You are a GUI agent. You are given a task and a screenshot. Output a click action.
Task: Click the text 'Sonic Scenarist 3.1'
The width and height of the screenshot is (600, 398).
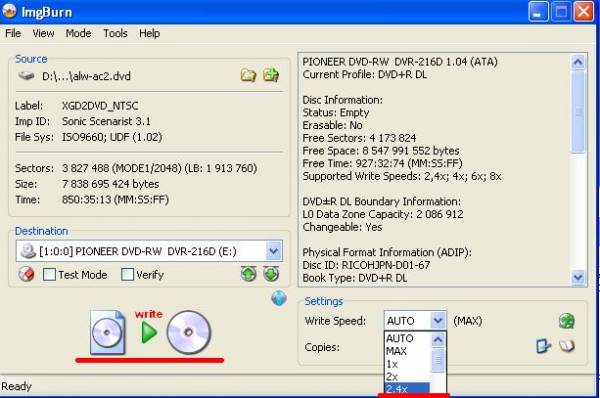pos(106,121)
